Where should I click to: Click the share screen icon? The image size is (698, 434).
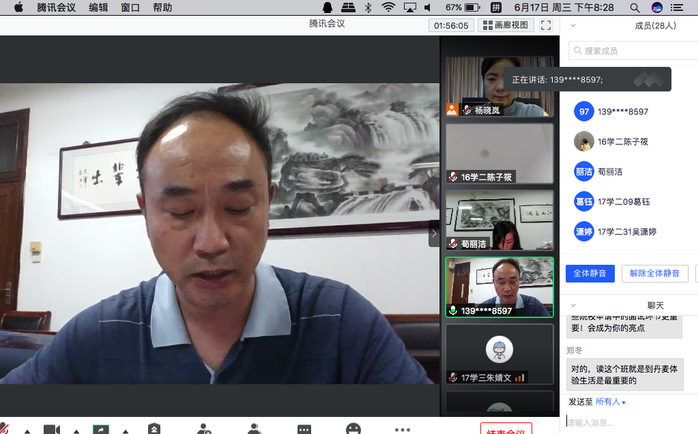coord(101,429)
